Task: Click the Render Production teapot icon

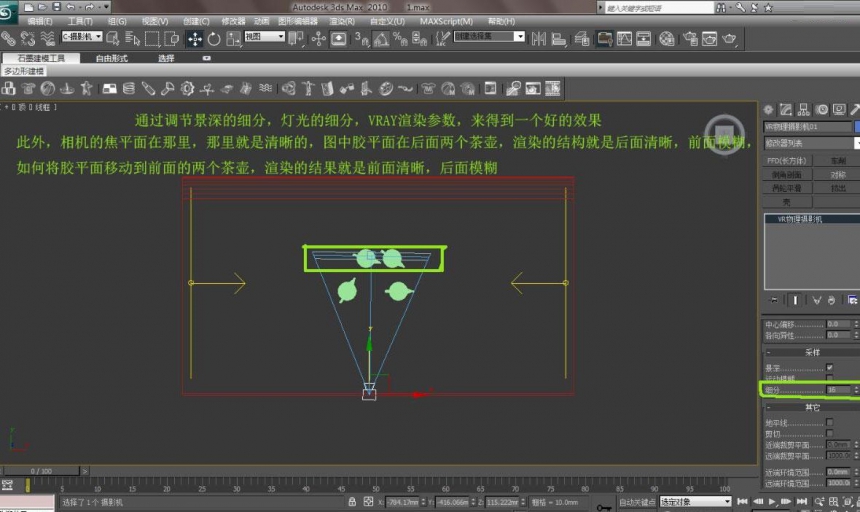Action: (729, 38)
